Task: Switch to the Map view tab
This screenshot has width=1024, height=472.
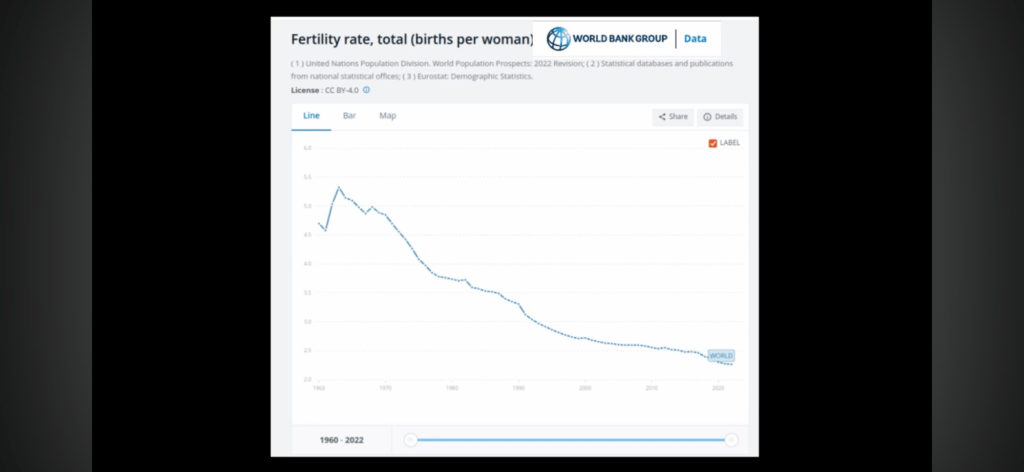Action: (387, 116)
